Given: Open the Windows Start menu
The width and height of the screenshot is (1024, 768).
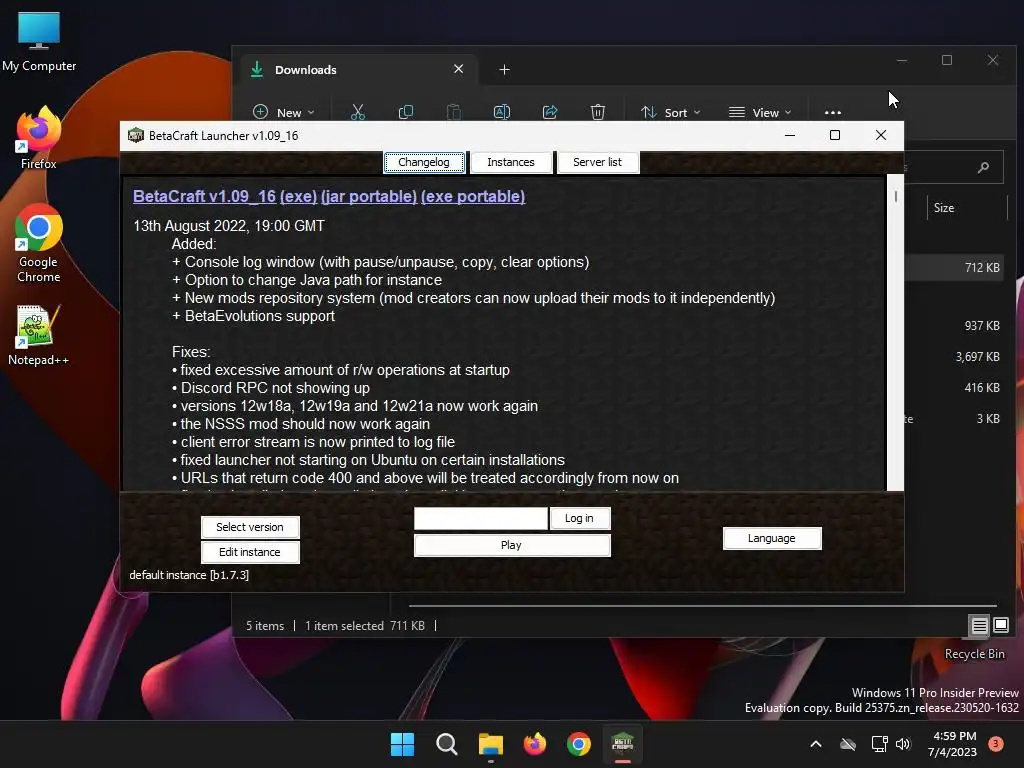Looking at the screenshot, I should (402, 744).
